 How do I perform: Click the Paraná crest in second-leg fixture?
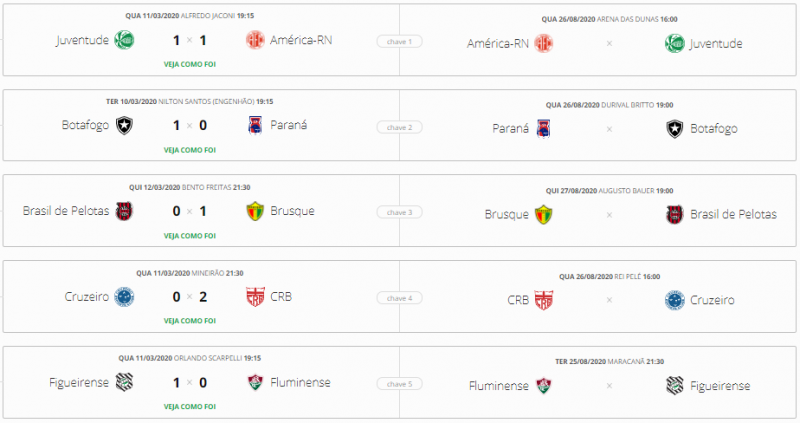point(544,128)
